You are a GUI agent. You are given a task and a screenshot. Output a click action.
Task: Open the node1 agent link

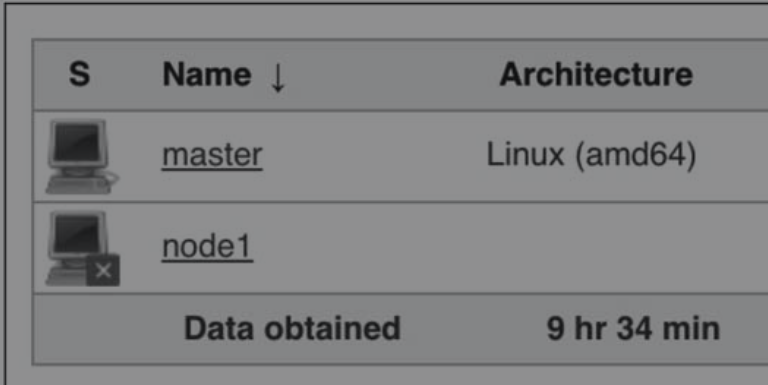[x=207, y=246]
